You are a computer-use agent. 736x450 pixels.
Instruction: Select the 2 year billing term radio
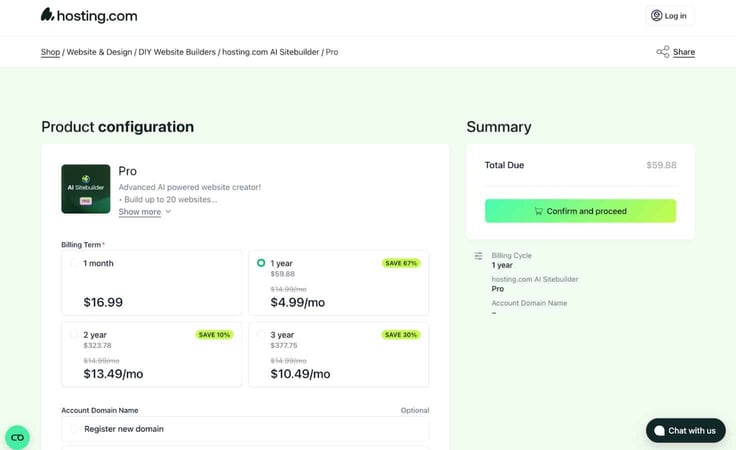[74, 335]
